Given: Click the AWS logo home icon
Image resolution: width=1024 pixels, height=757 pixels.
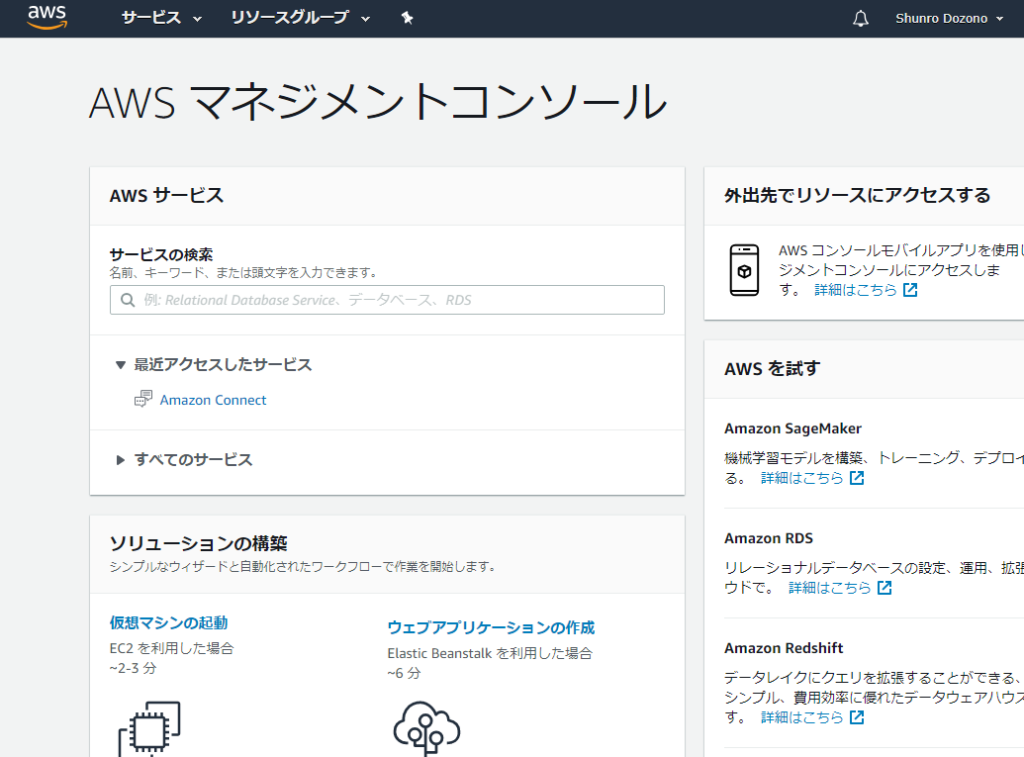Looking at the screenshot, I should tap(47, 18).
